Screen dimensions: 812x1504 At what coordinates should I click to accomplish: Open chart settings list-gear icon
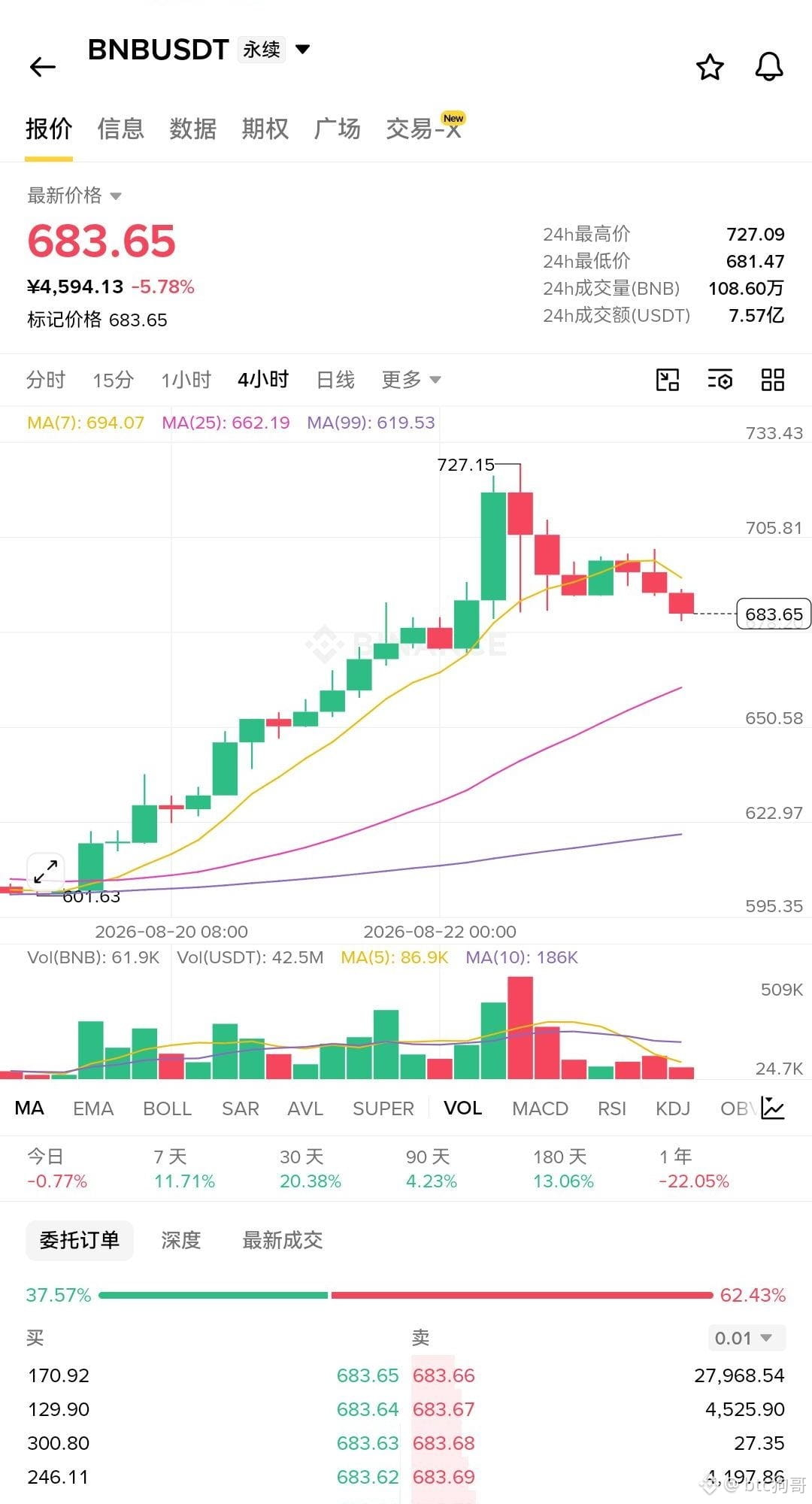pos(720,380)
